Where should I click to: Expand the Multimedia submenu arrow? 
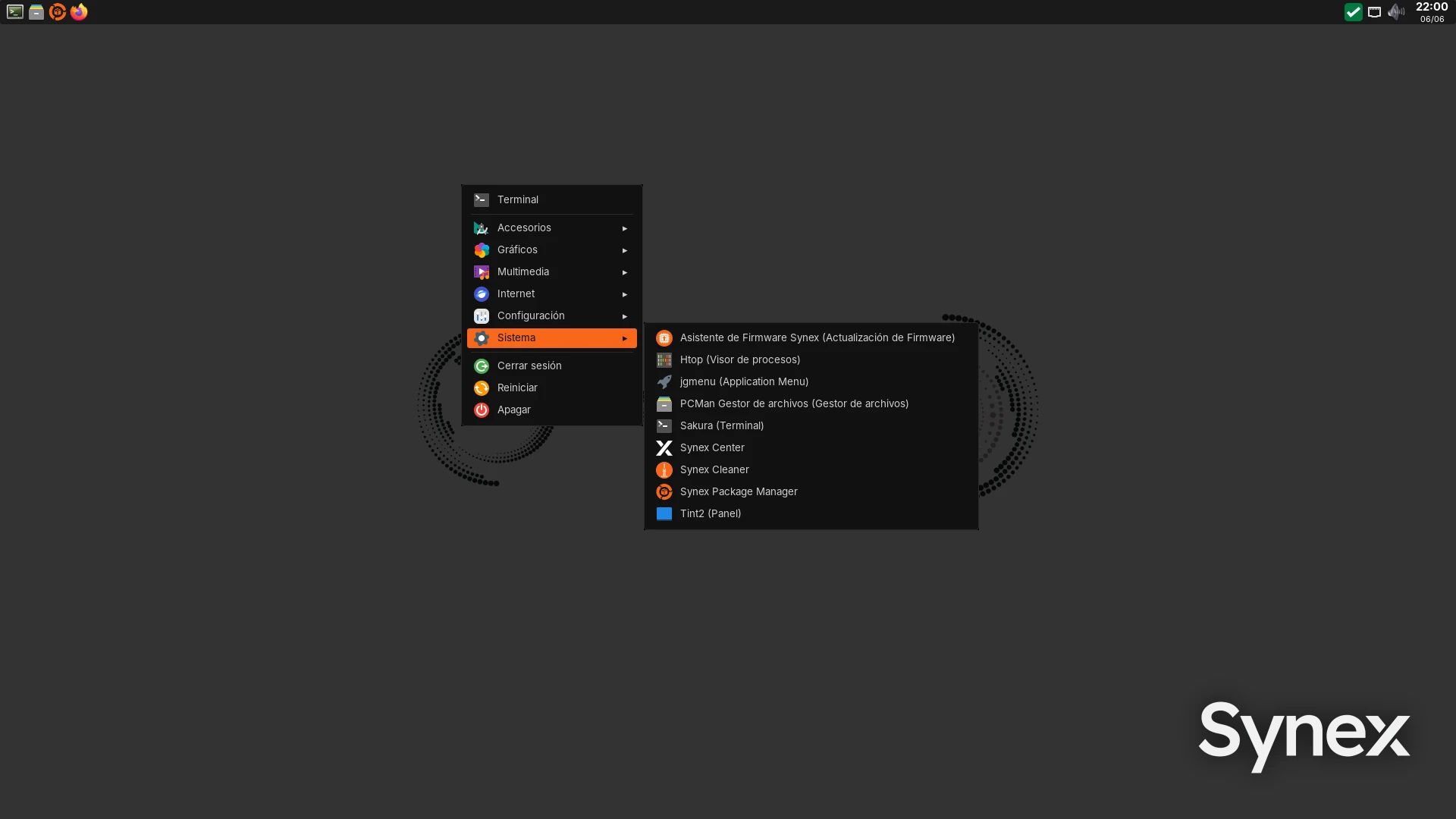[x=625, y=272]
